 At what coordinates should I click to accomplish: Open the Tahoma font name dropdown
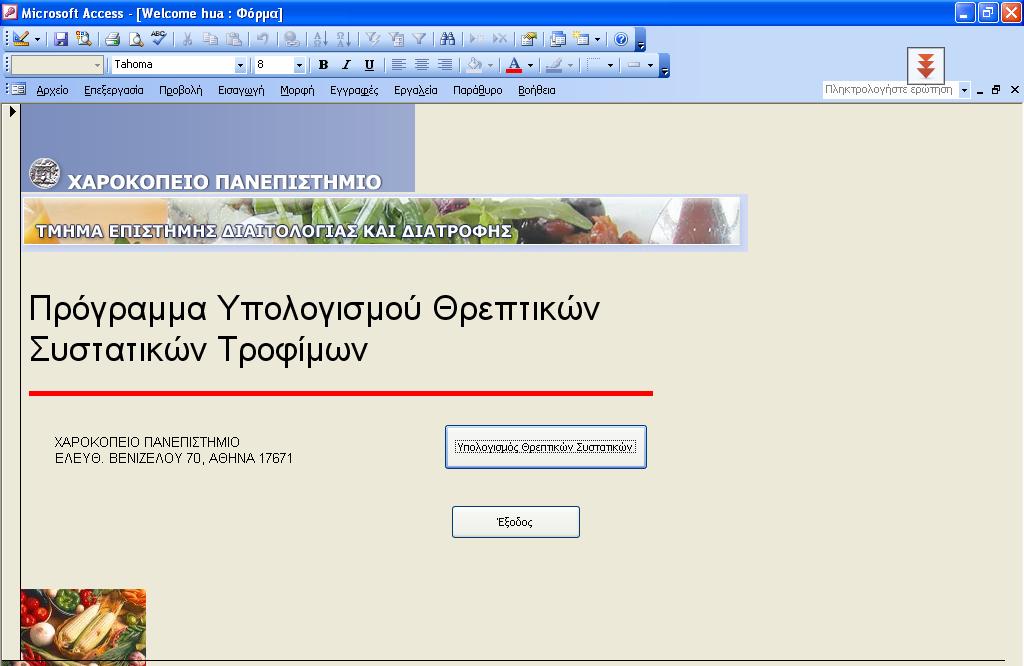(240, 65)
